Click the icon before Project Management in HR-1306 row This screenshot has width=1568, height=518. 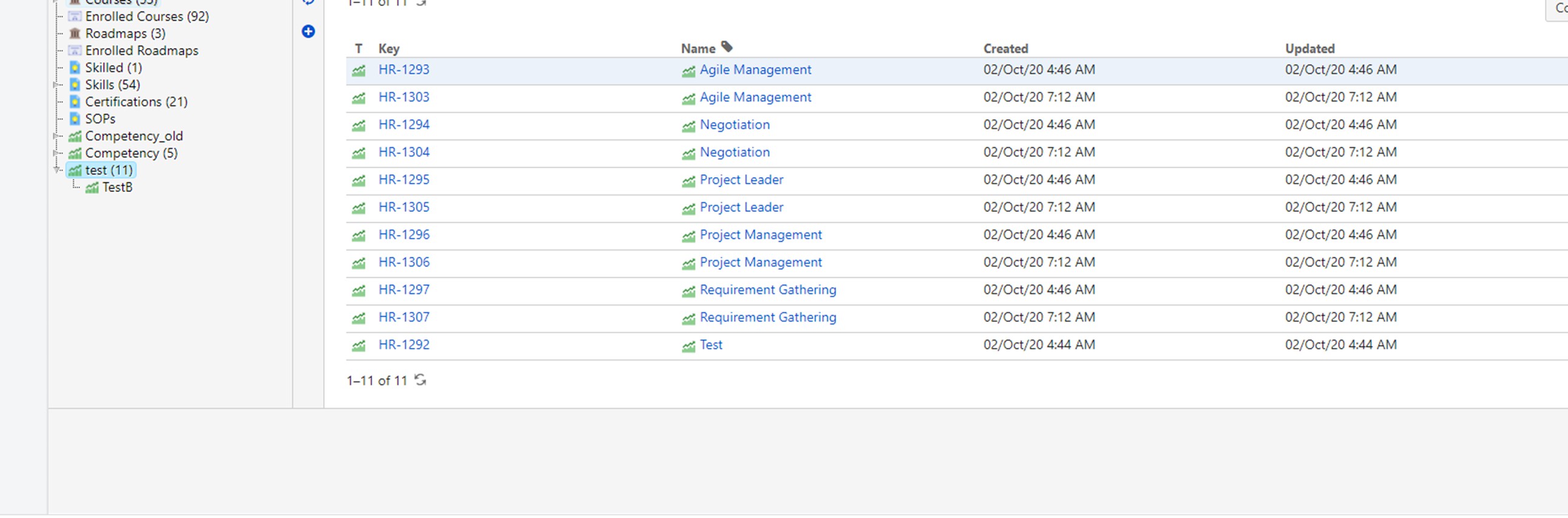click(x=688, y=264)
